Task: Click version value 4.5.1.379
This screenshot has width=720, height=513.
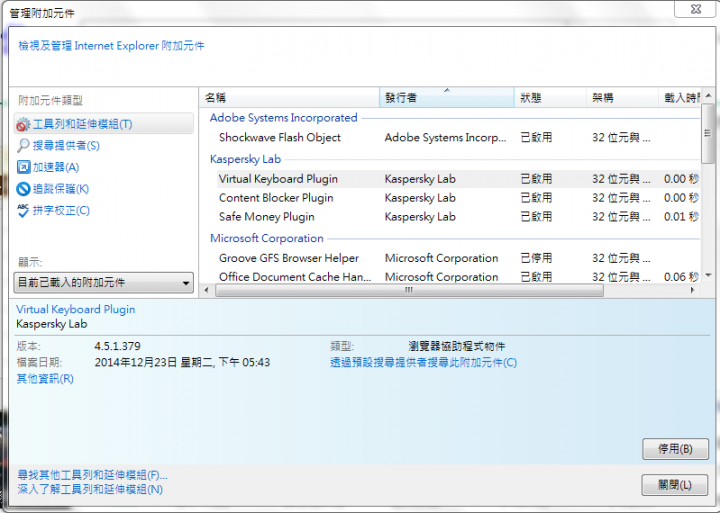Action: [118, 346]
